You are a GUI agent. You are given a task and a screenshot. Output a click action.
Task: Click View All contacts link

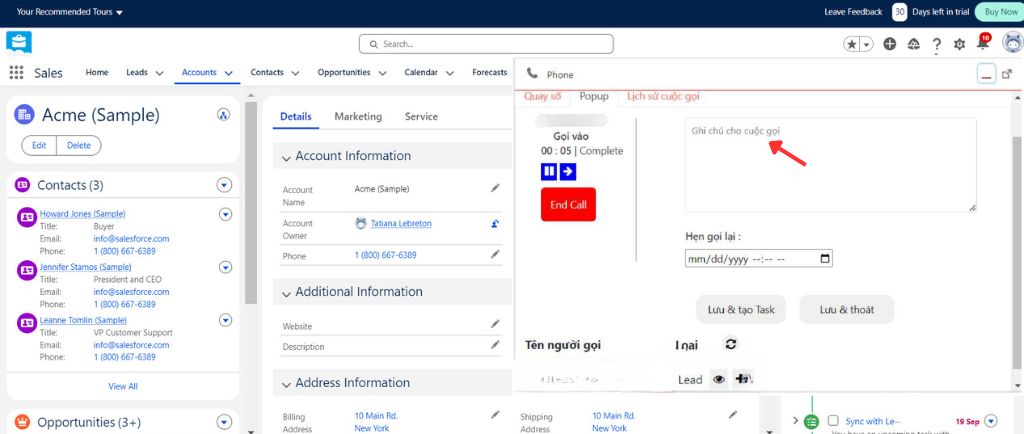[123, 386]
